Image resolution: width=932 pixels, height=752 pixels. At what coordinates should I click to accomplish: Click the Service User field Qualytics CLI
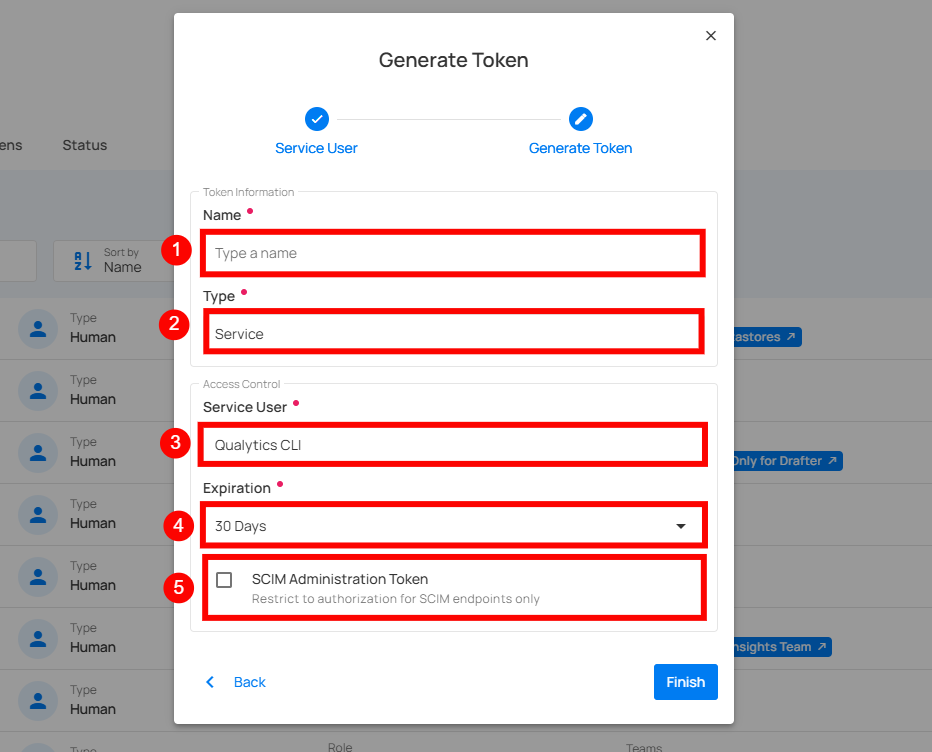point(452,445)
